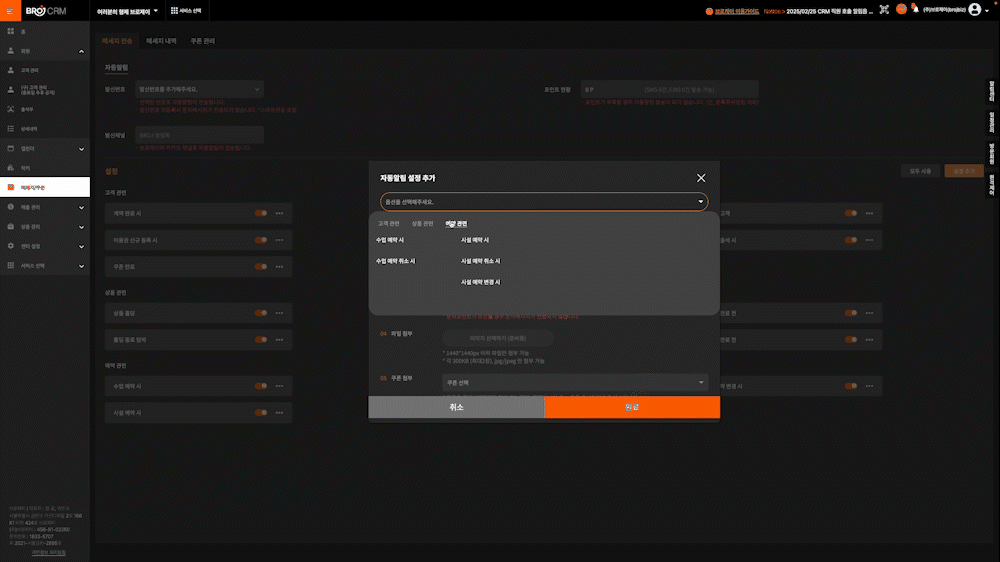Click the 이미지 선택하기 button
1000x562 pixels.
497,338
